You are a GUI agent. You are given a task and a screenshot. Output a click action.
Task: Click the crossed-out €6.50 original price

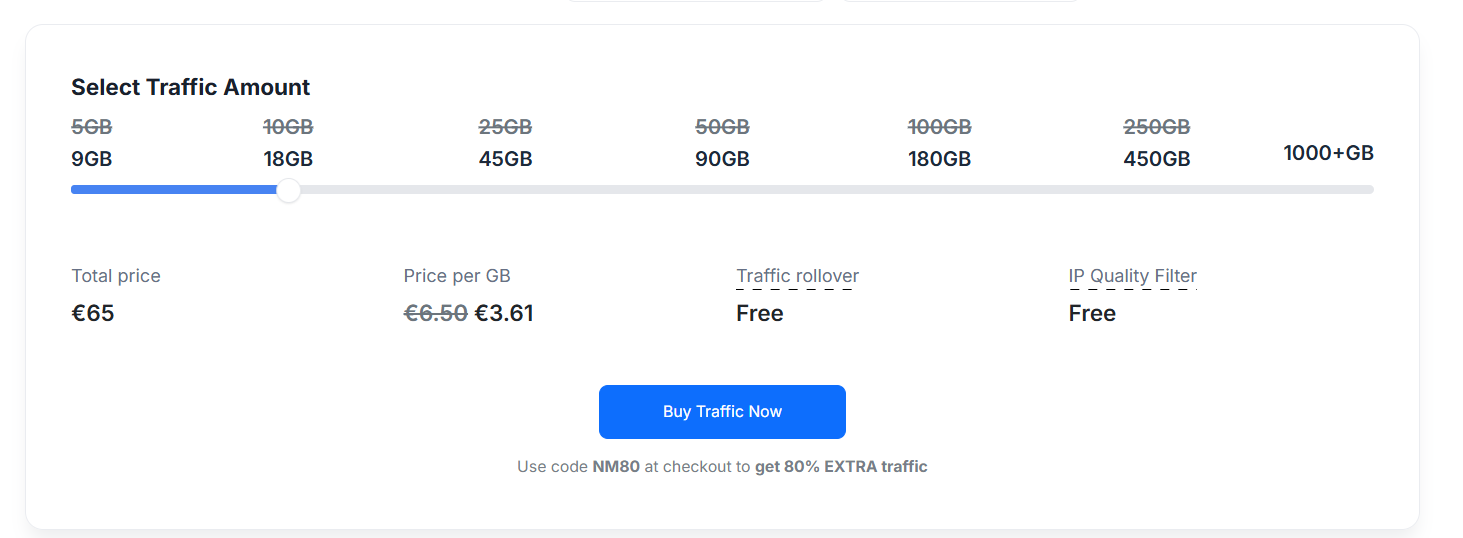pos(435,313)
